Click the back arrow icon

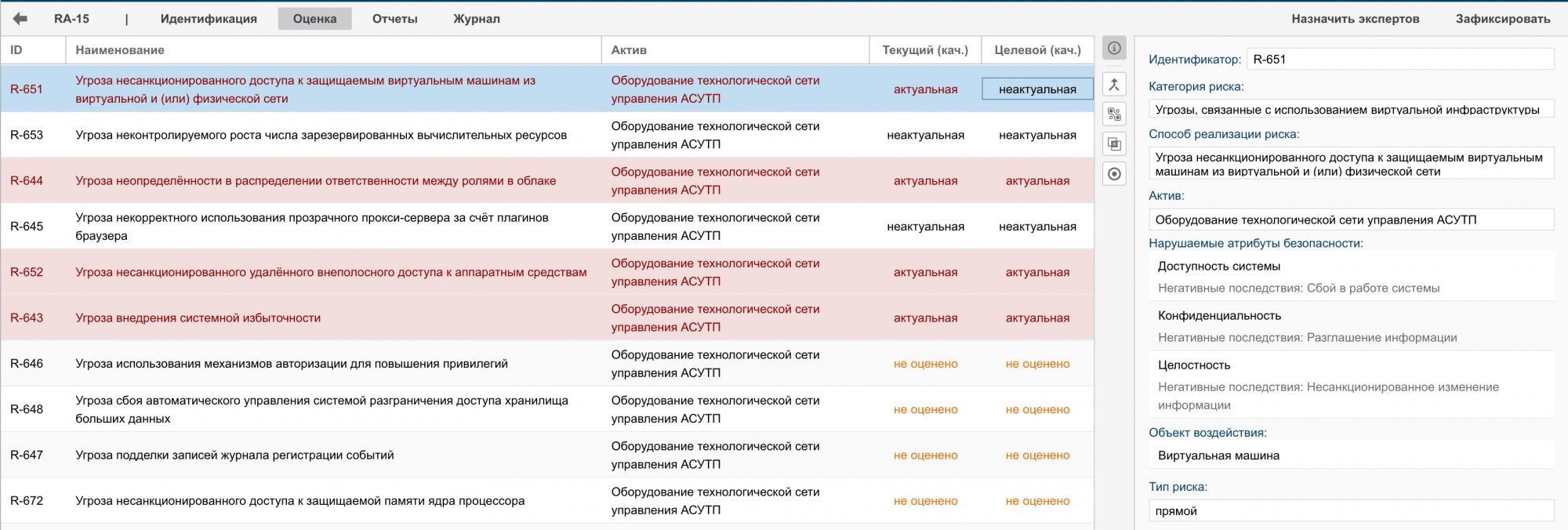[x=20, y=19]
